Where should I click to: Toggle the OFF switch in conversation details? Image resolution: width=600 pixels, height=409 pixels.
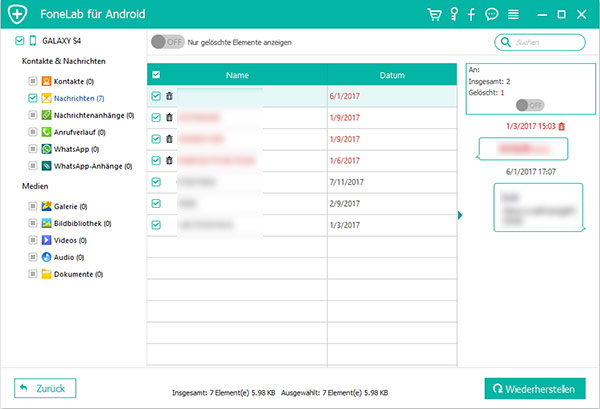pyautogui.click(x=531, y=105)
